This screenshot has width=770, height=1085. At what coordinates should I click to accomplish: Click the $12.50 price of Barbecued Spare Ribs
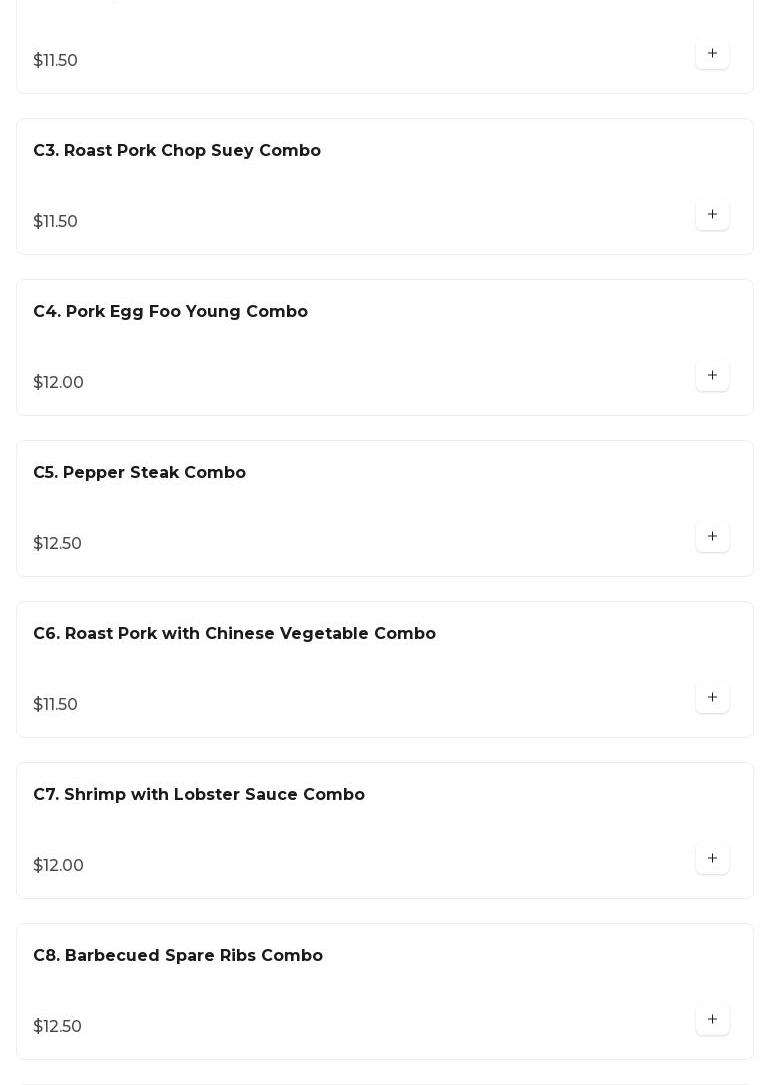click(x=58, y=1027)
